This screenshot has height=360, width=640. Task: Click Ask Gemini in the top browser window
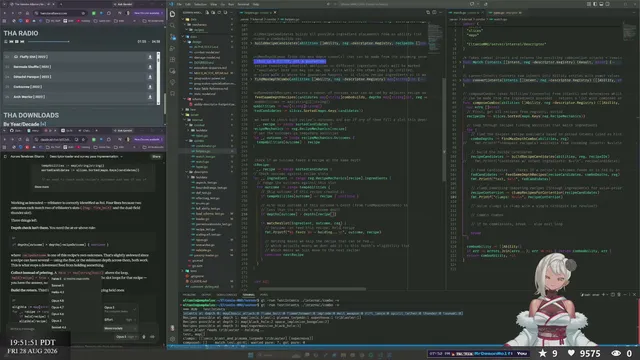click(x=124, y=4)
